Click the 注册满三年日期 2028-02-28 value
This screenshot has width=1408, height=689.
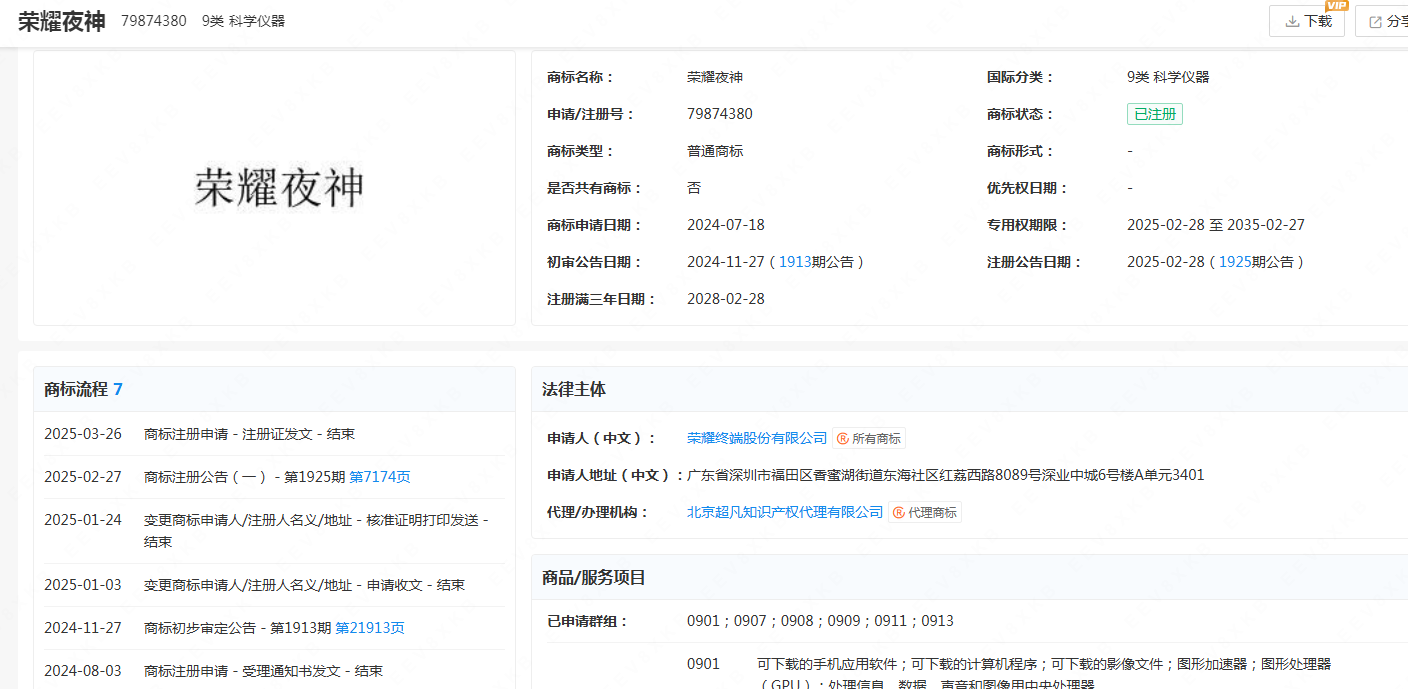[726, 299]
